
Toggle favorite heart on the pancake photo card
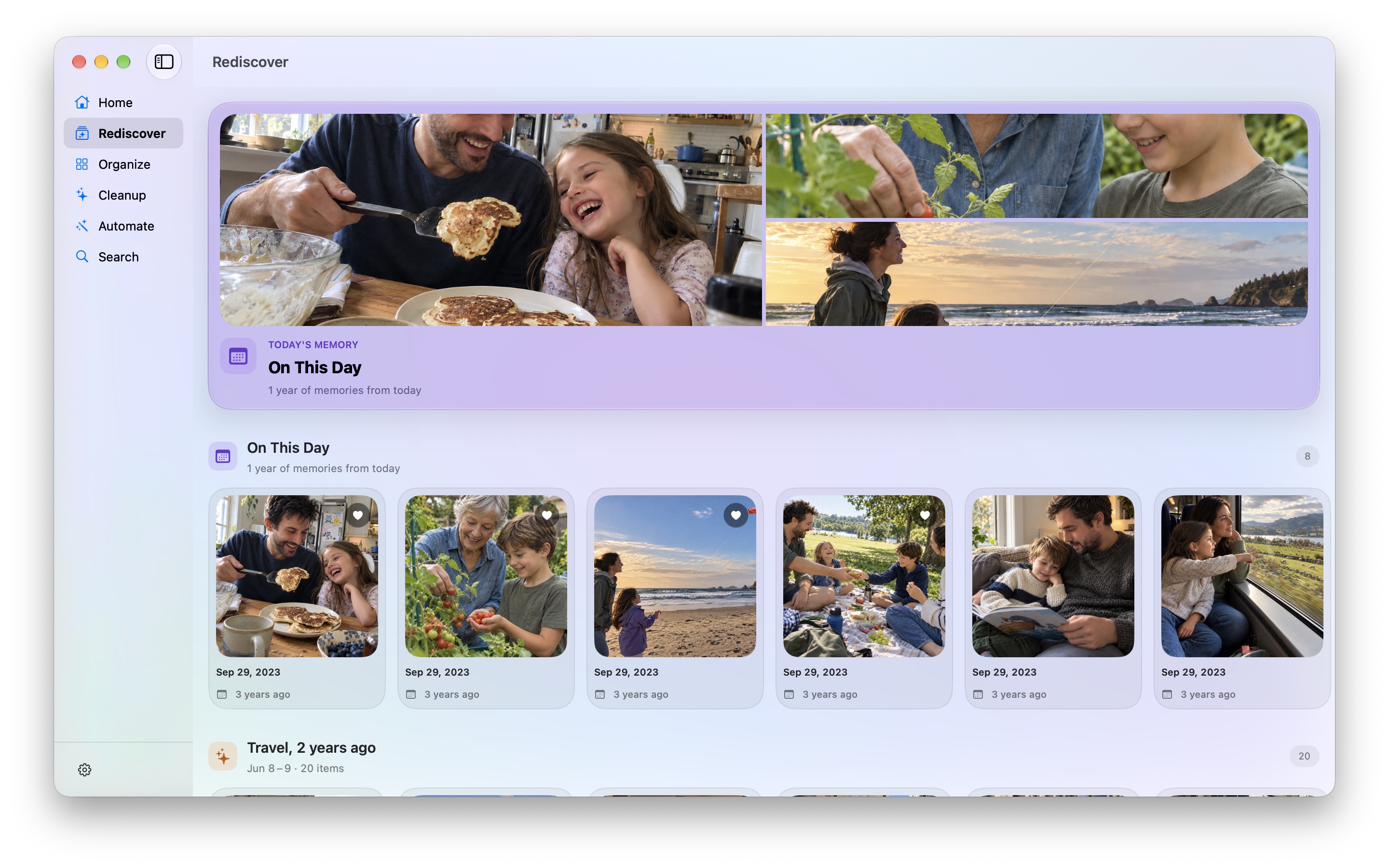pyautogui.click(x=357, y=515)
